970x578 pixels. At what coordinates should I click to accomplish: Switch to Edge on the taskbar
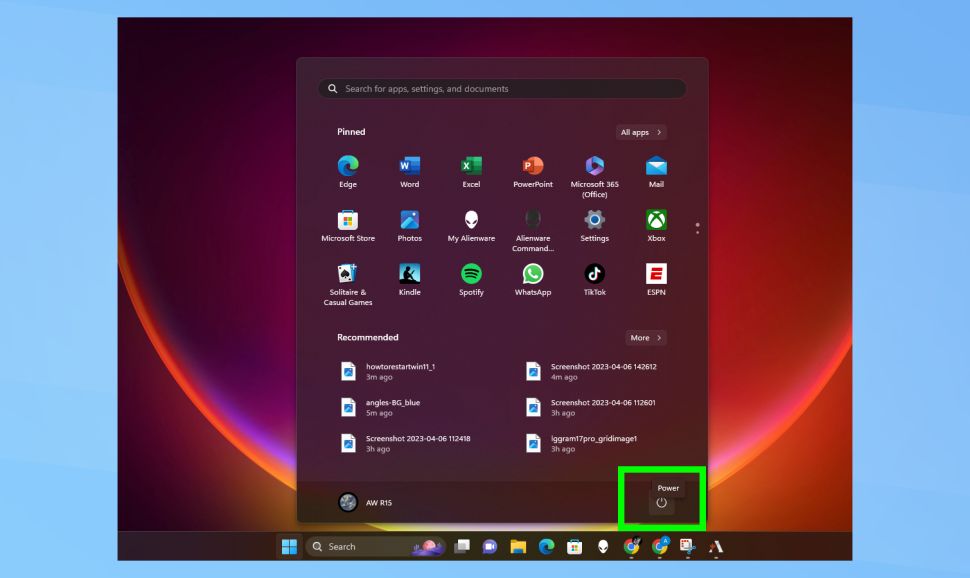[546, 546]
